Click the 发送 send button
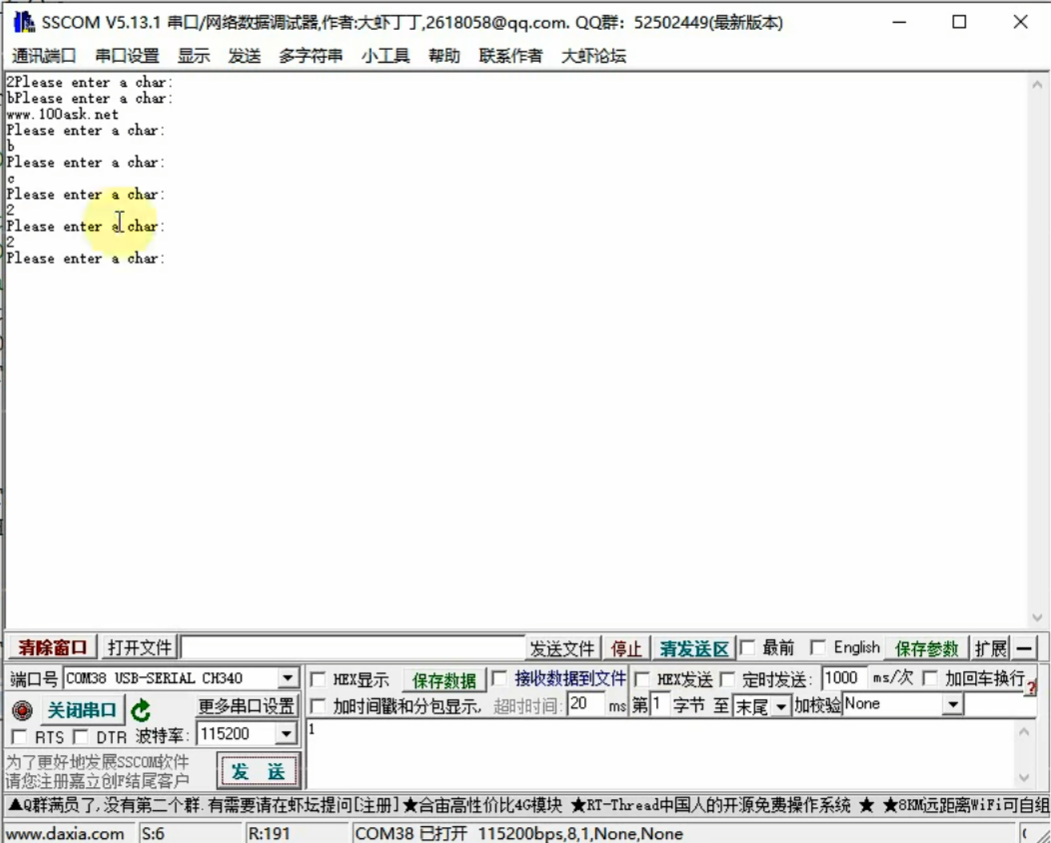This screenshot has width=1051, height=843. click(x=258, y=771)
